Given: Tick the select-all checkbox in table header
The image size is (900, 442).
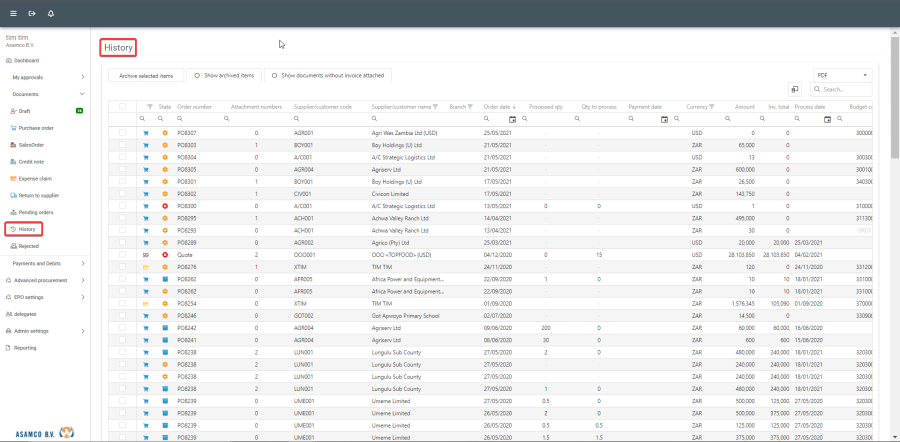Looking at the screenshot, I should click(123, 106).
